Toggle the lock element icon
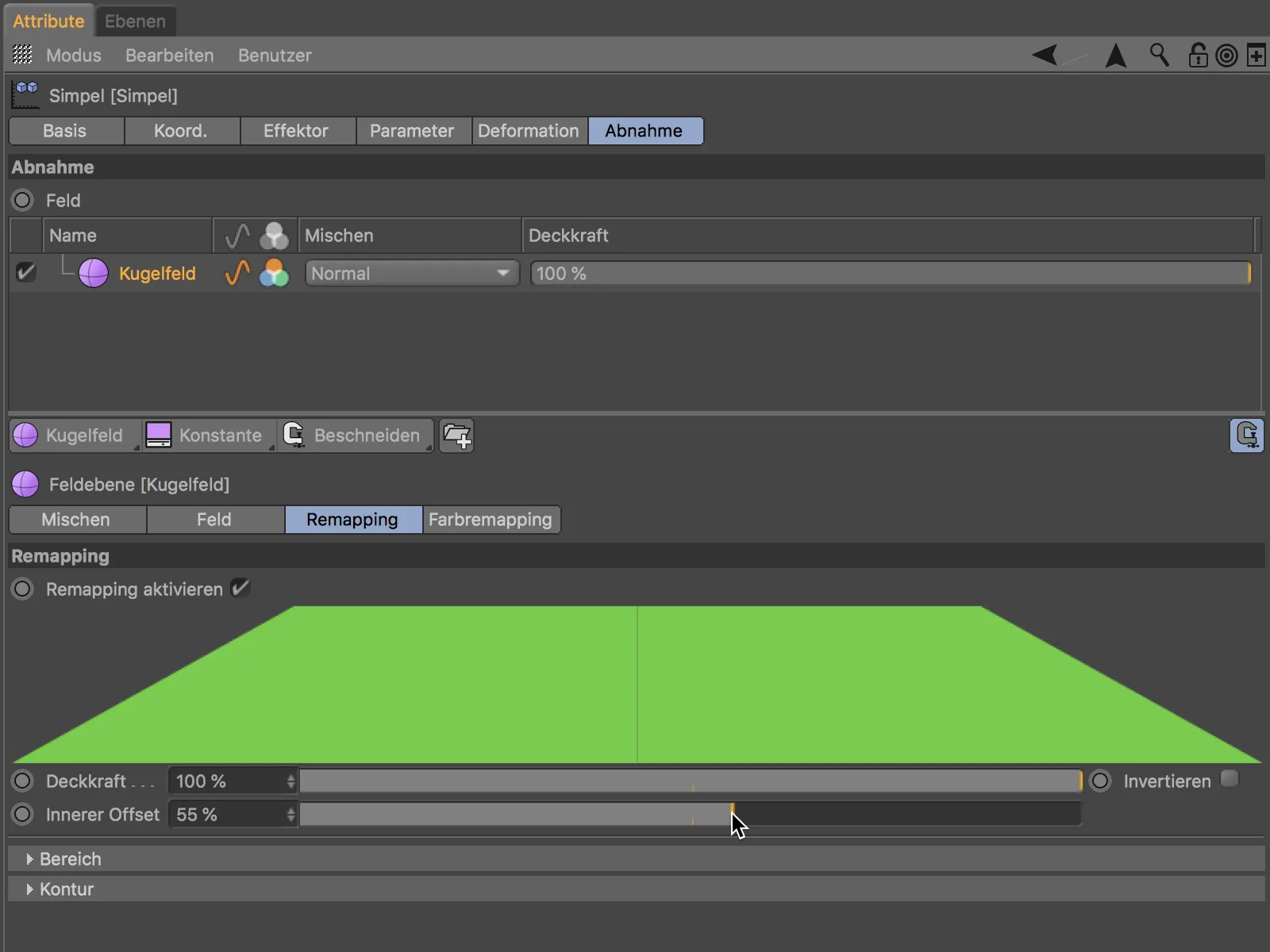 click(x=1198, y=56)
